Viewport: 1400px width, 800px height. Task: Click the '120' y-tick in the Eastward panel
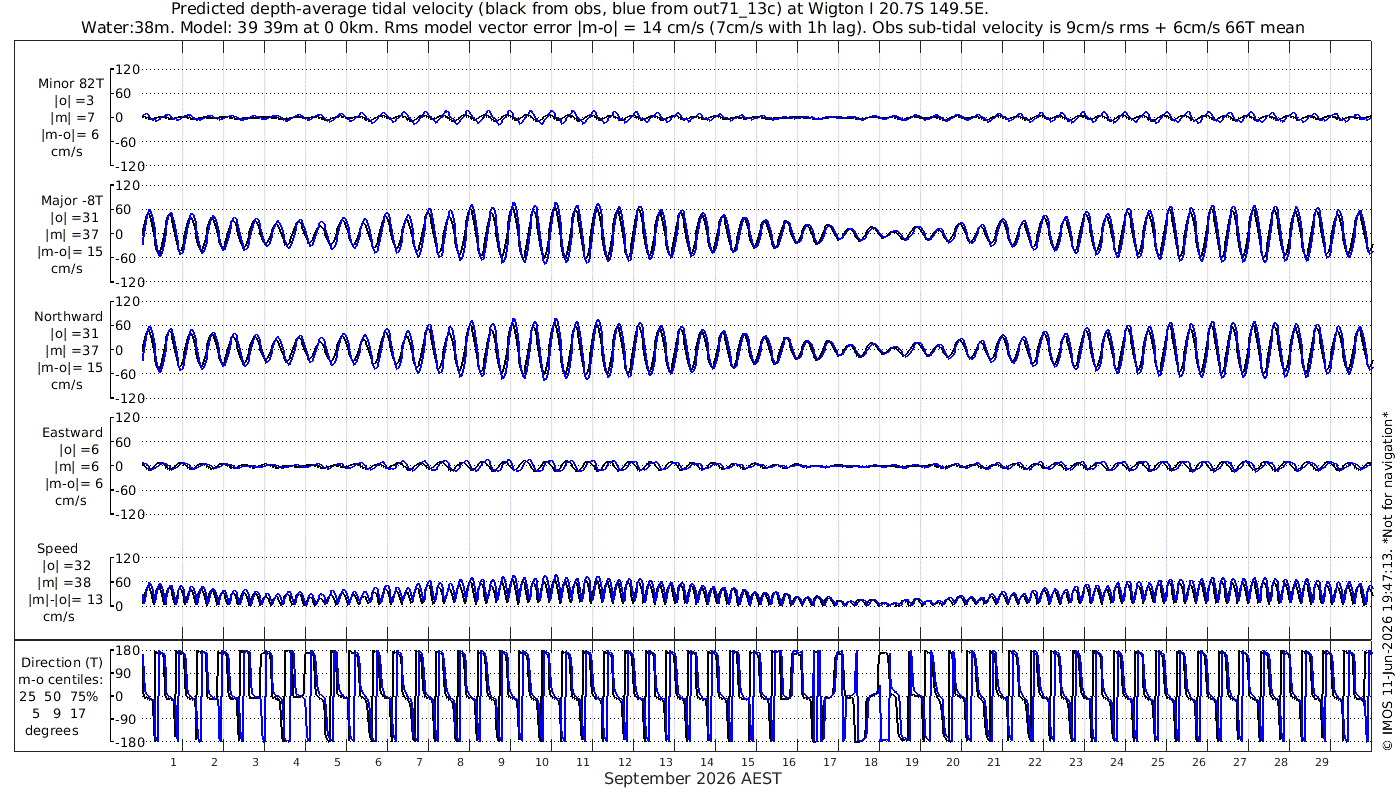pyautogui.click(x=129, y=418)
